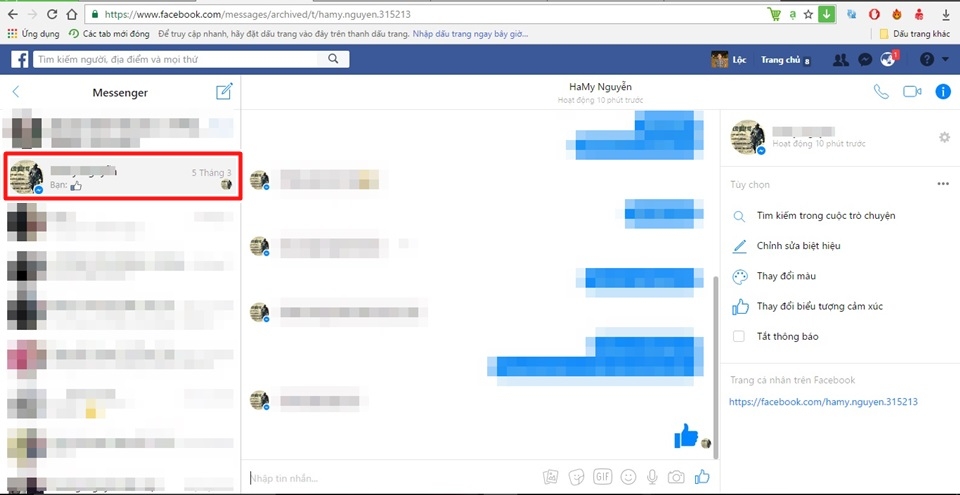Screen dimensions: 960x495
Task: Open the GIF picker
Action: click(601, 477)
